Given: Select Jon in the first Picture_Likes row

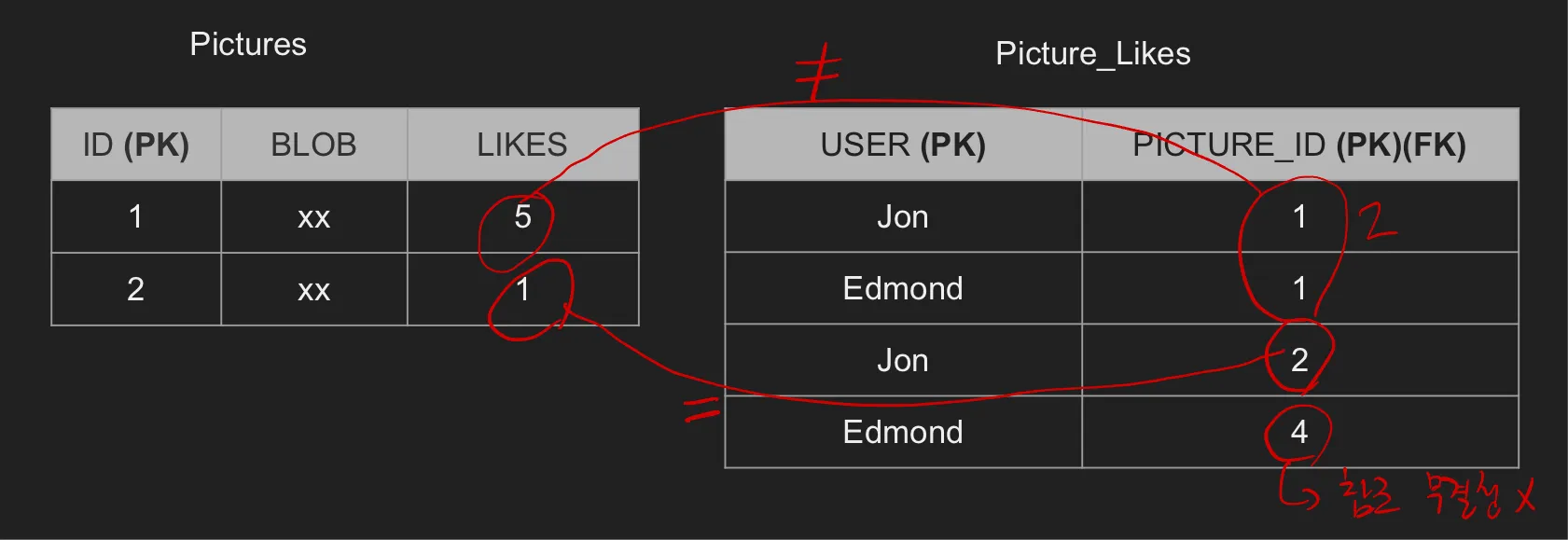Looking at the screenshot, I should pyautogui.click(x=903, y=216).
